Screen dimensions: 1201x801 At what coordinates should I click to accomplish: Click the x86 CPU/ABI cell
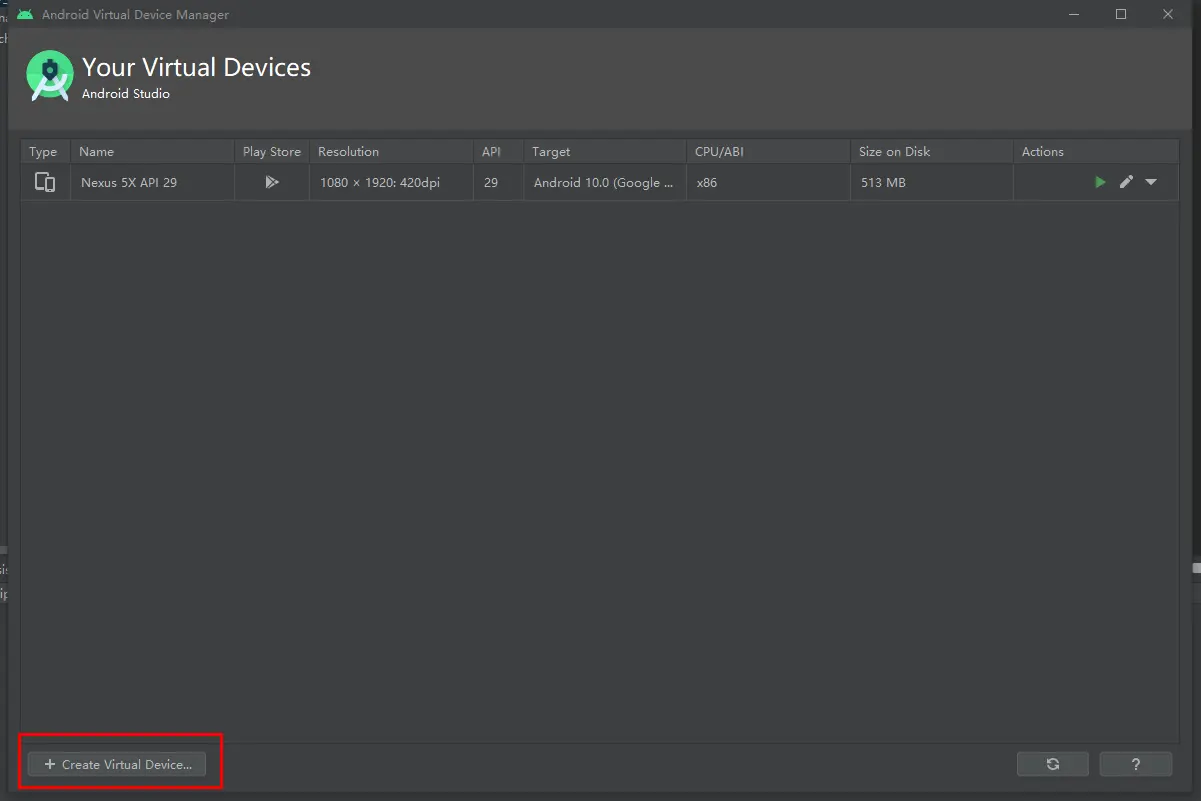point(768,183)
